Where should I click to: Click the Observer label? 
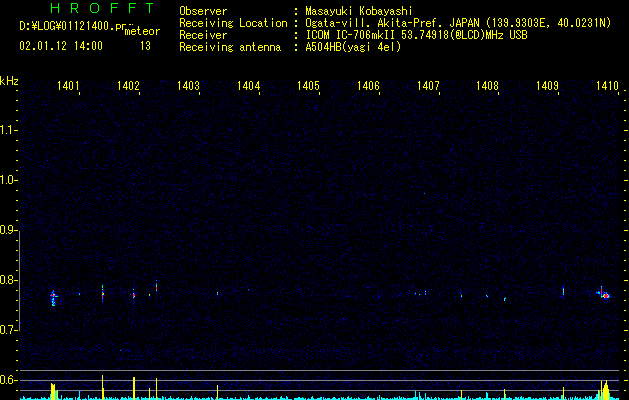pyautogui.click(x=203, y=11)
